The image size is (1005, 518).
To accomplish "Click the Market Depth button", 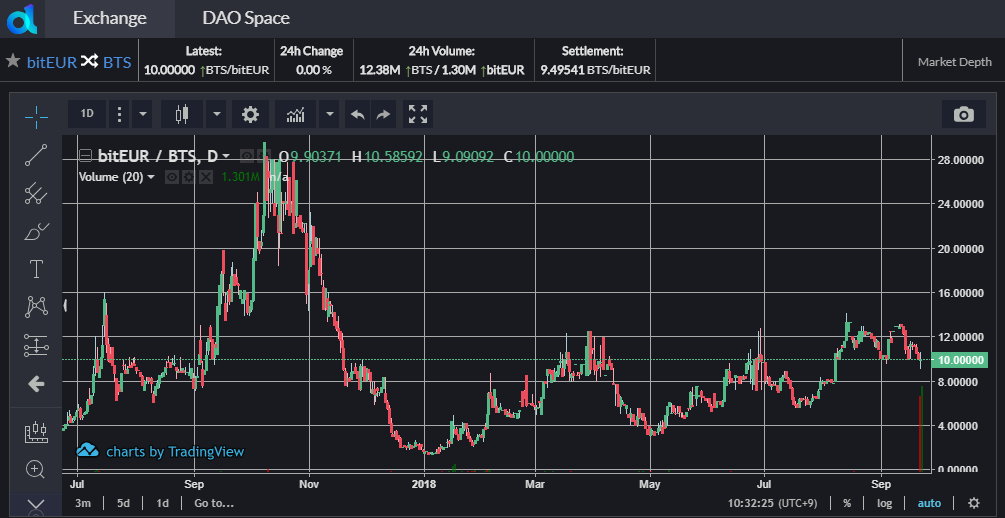I will coord(954,62).
